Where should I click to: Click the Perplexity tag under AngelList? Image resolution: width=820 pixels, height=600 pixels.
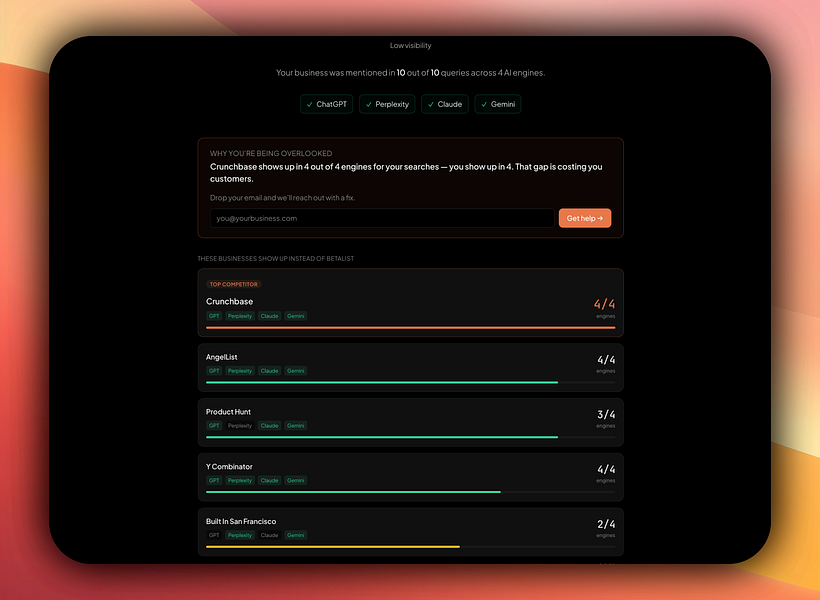click(240, 371)
